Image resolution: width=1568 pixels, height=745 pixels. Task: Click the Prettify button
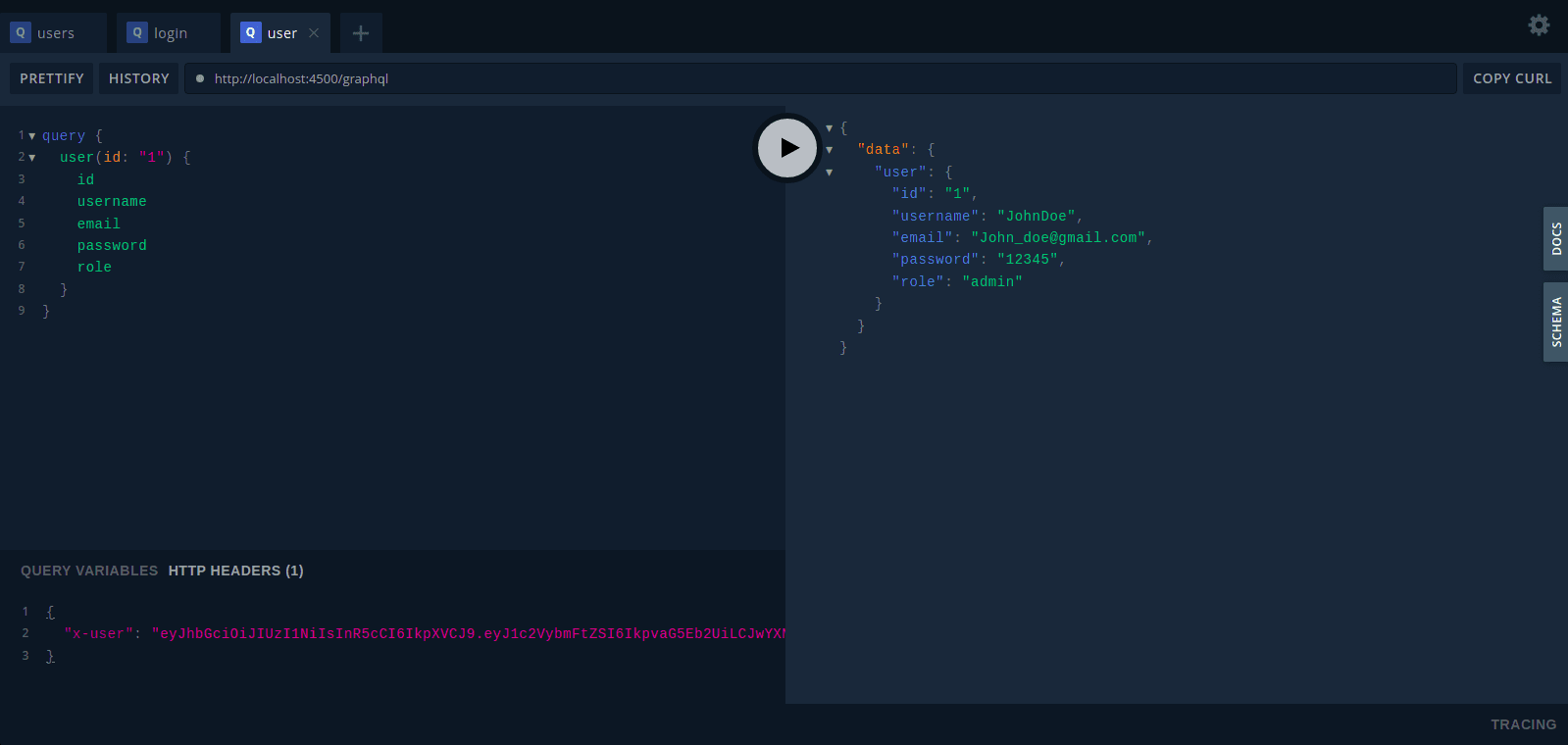(x=52, y=78)
